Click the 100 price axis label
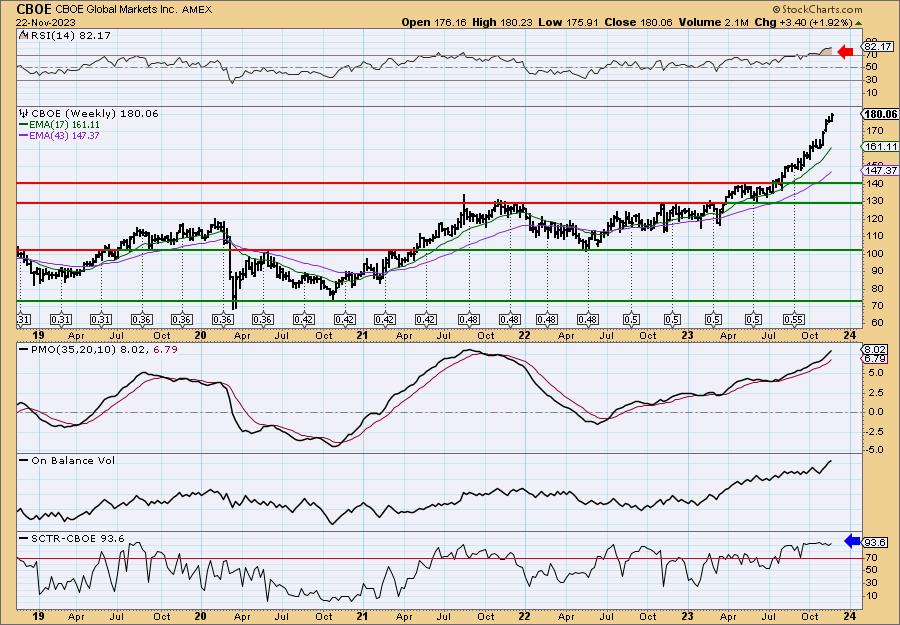The width and height of the screenshot is (900, 625). [x=875, y=254]
